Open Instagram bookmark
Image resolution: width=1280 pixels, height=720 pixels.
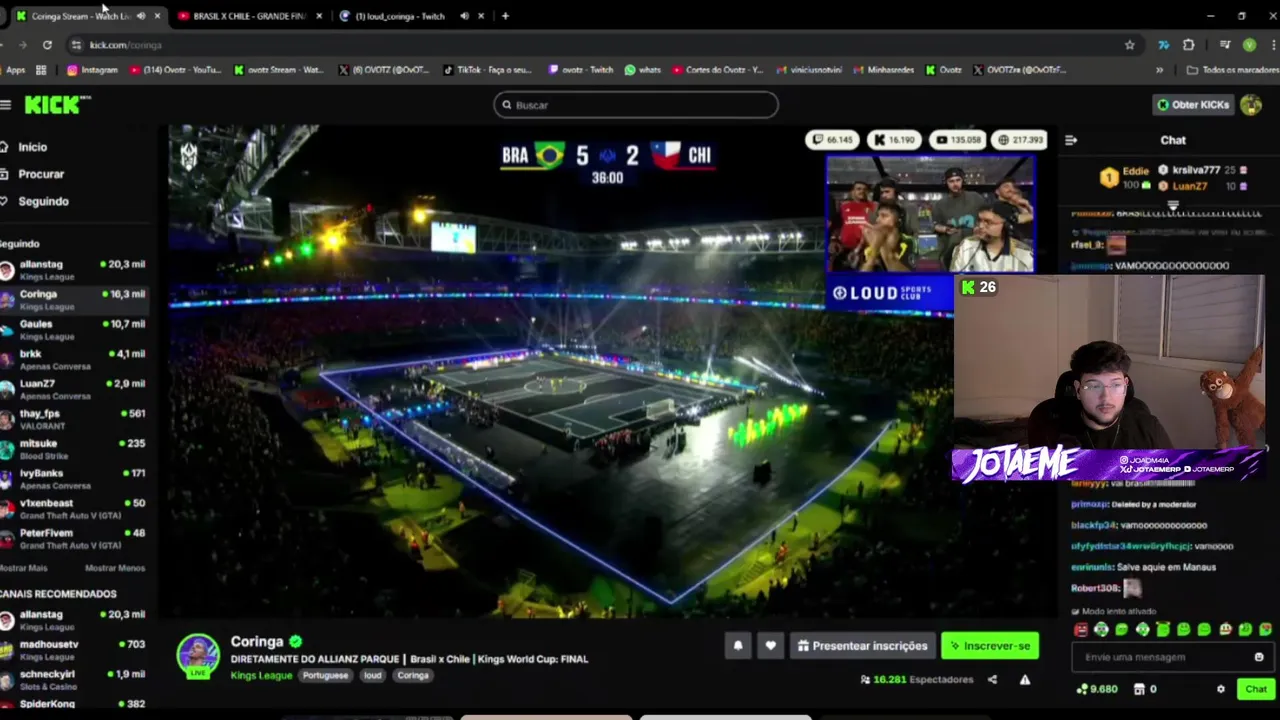tap(92, 70)
